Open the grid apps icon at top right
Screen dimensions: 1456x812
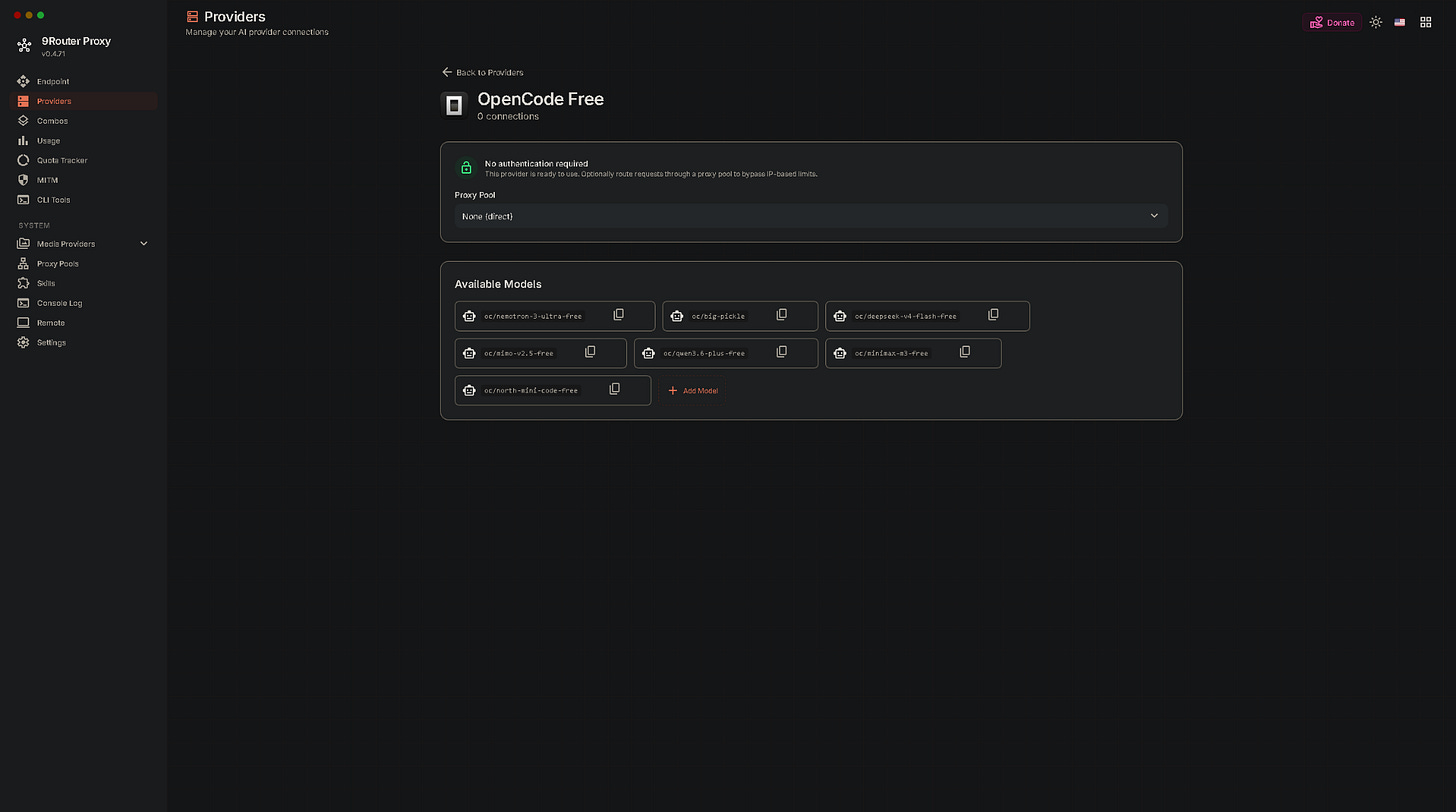1426,22
